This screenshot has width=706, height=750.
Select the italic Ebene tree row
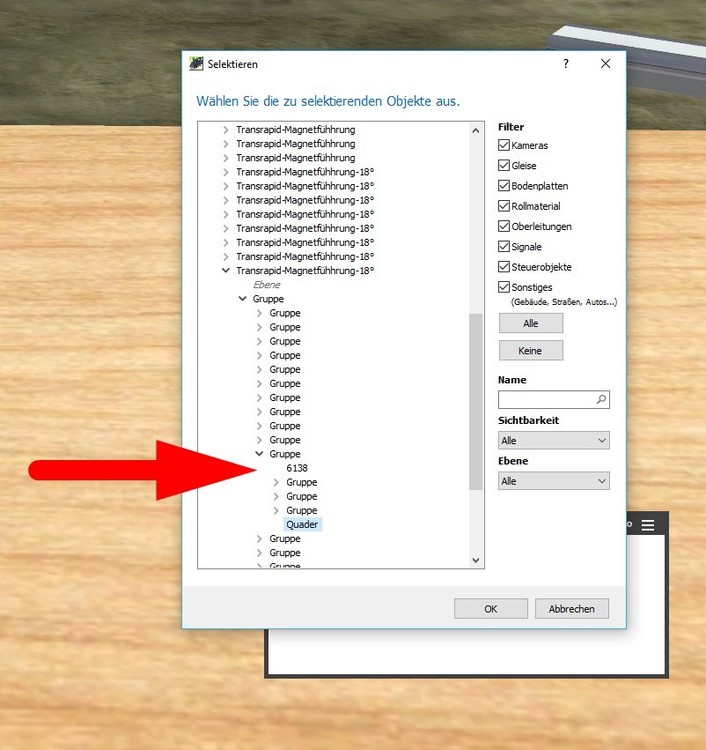pyautogui.click(x=266, y=285)
